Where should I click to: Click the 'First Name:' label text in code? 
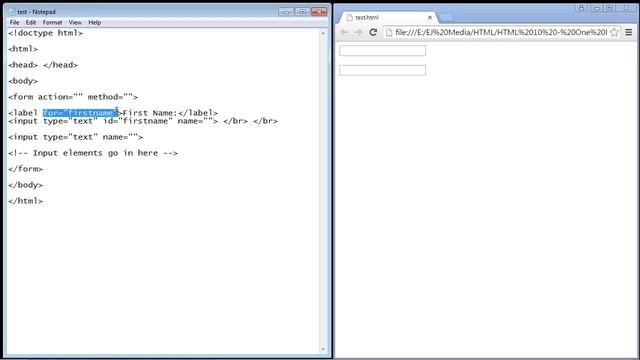150,113
